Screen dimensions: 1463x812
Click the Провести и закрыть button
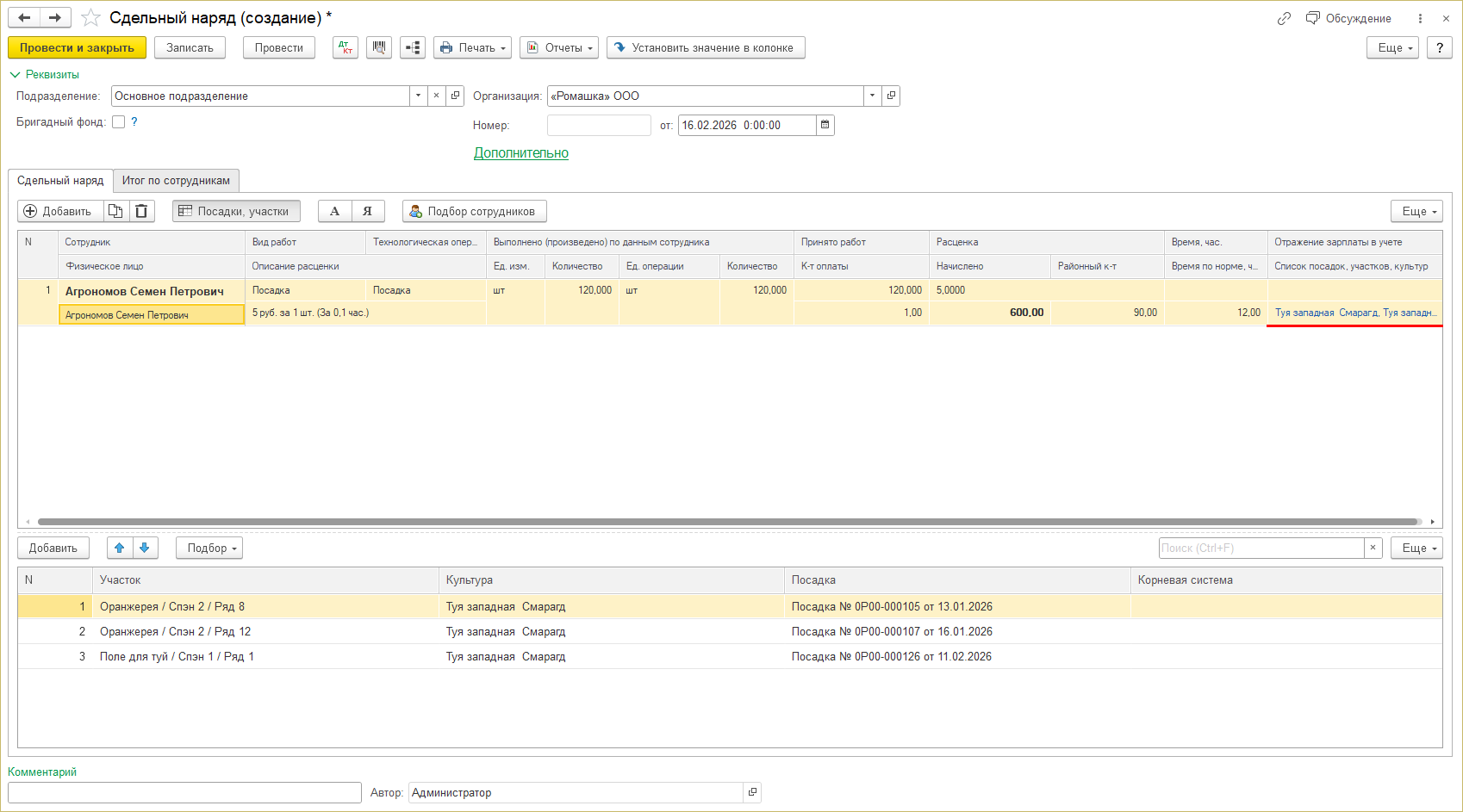tap(77, 47)
